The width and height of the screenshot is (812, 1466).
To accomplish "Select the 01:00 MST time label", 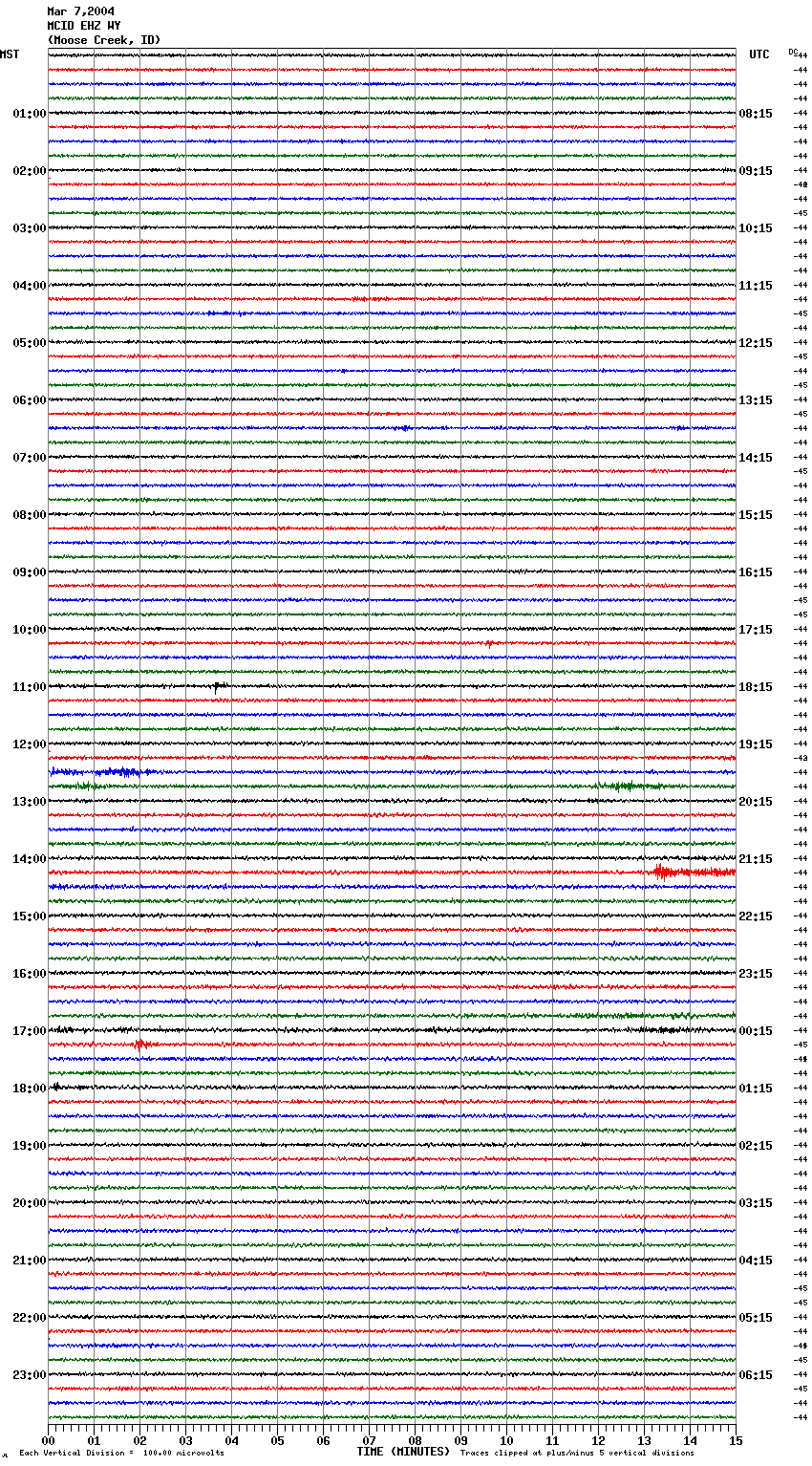I will (30, 114).
